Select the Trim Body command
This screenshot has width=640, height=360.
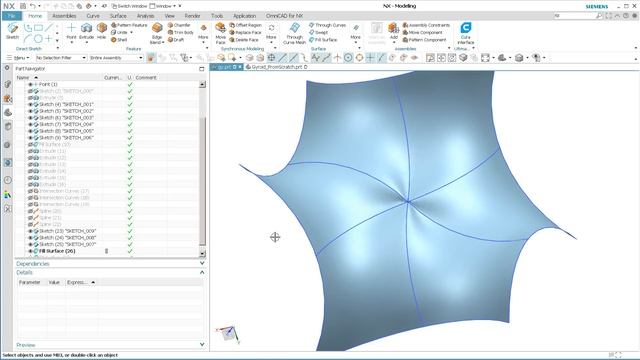[x=180, y=32]
